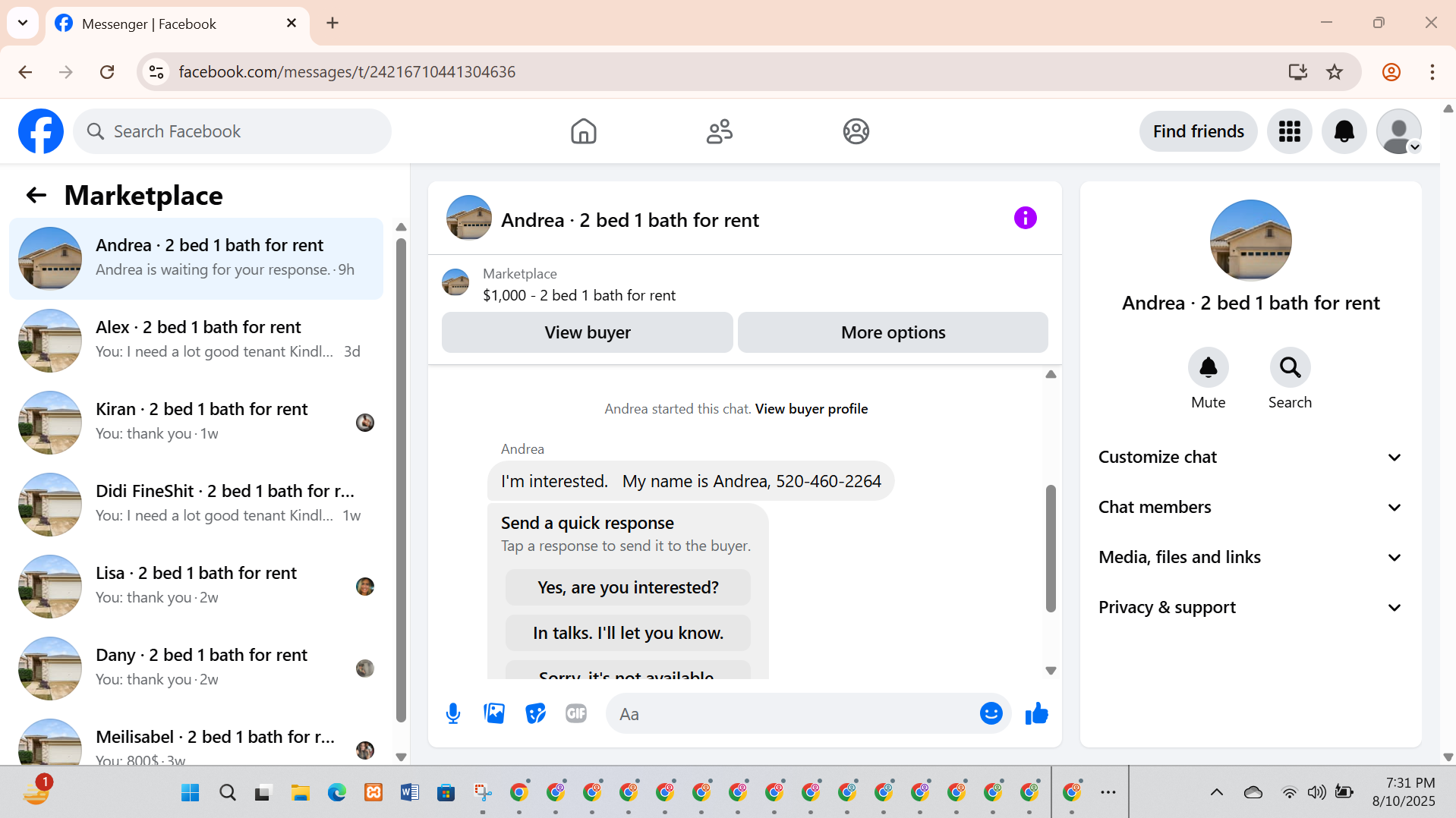Click the conversation list scrollbar

point(401,480)
